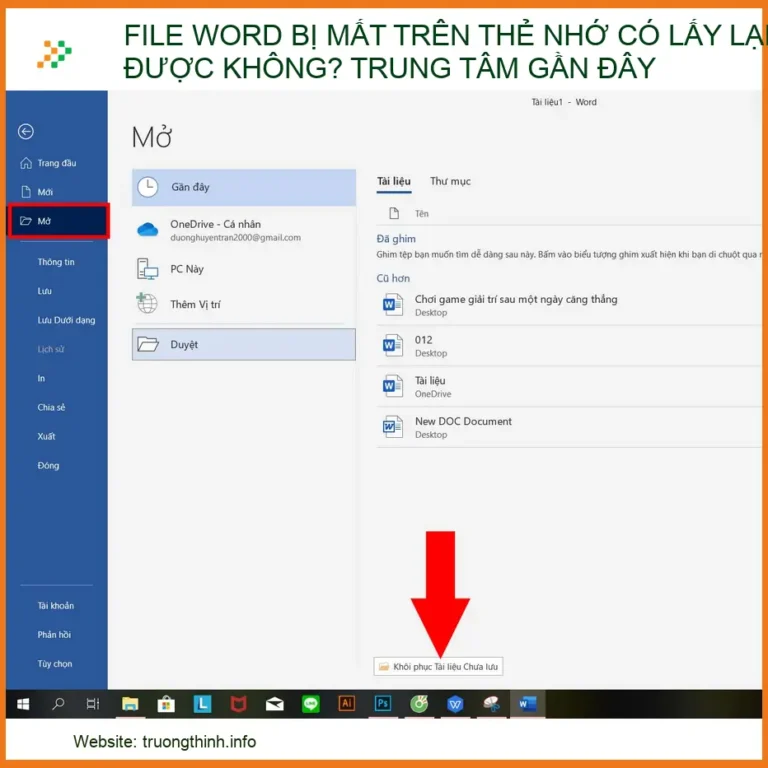Click Khôi phục Tài liệu Chưa lưu button

(438, 667)
